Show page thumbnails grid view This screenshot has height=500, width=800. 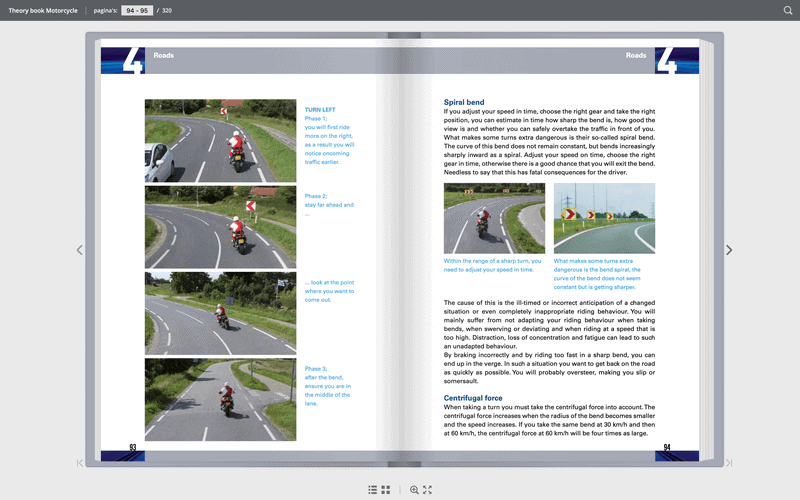(x=386, y=490)
